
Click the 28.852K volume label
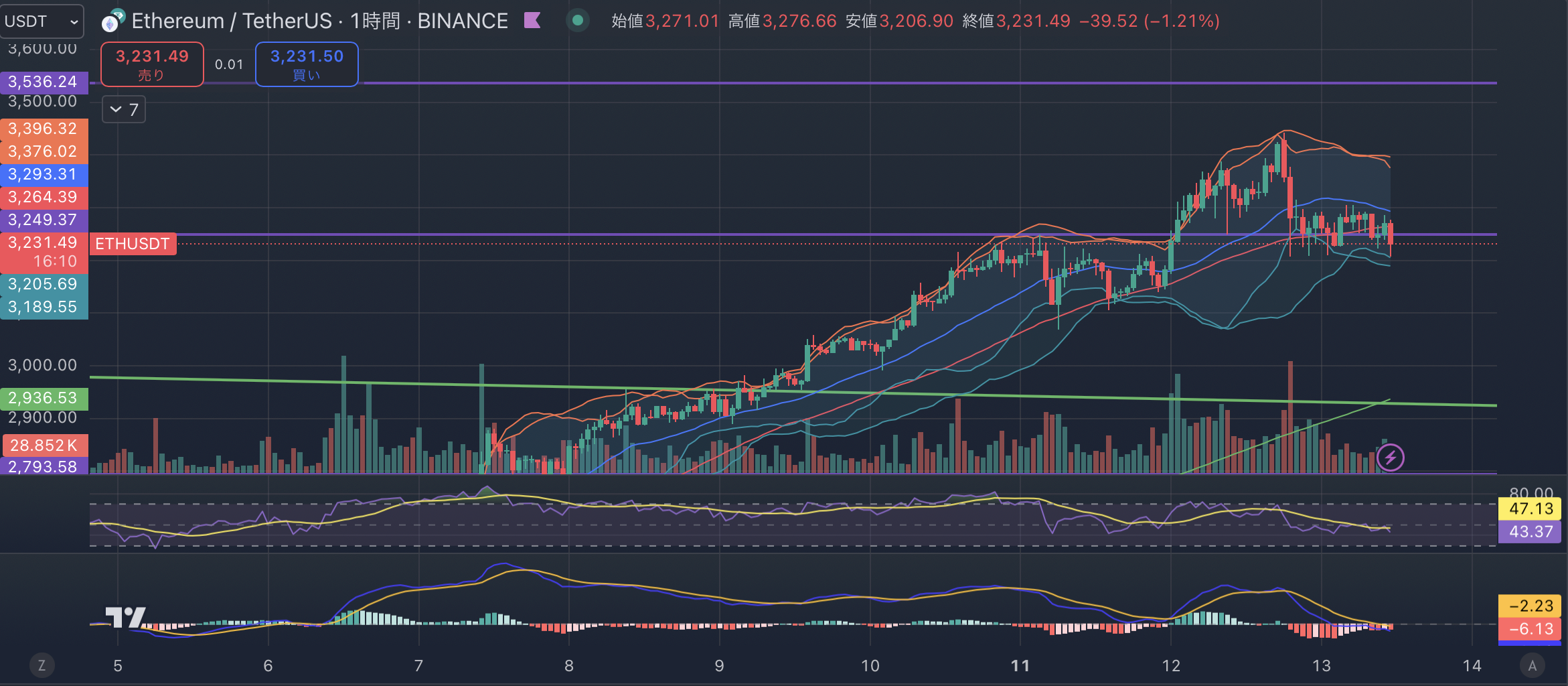pyautogui.click(x=45, y=445)
